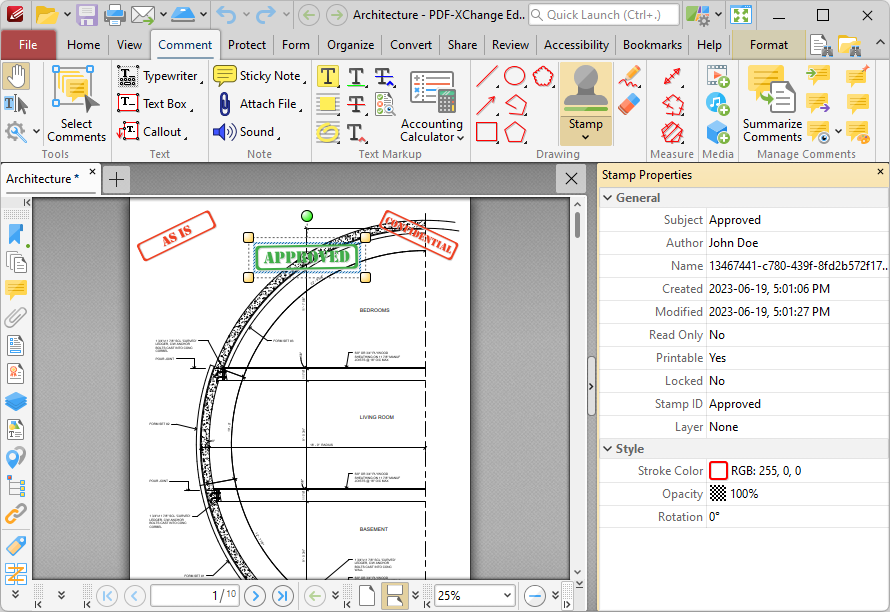Collapse the properties pane with the side arrow
The width and height of the screenshot is (890, 612).
591,387
